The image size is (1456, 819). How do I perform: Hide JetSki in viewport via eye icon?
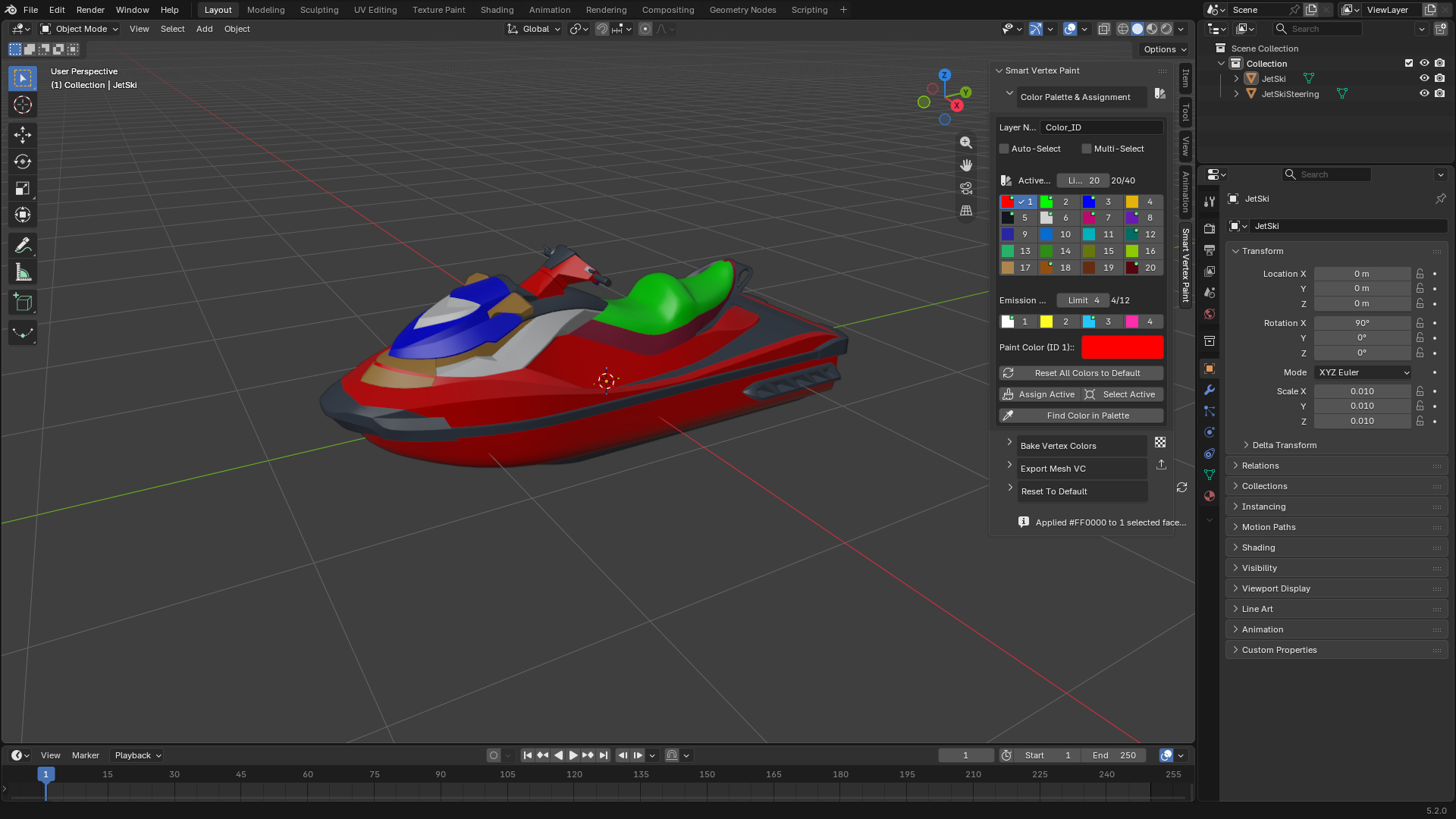tap(1424, 79)
